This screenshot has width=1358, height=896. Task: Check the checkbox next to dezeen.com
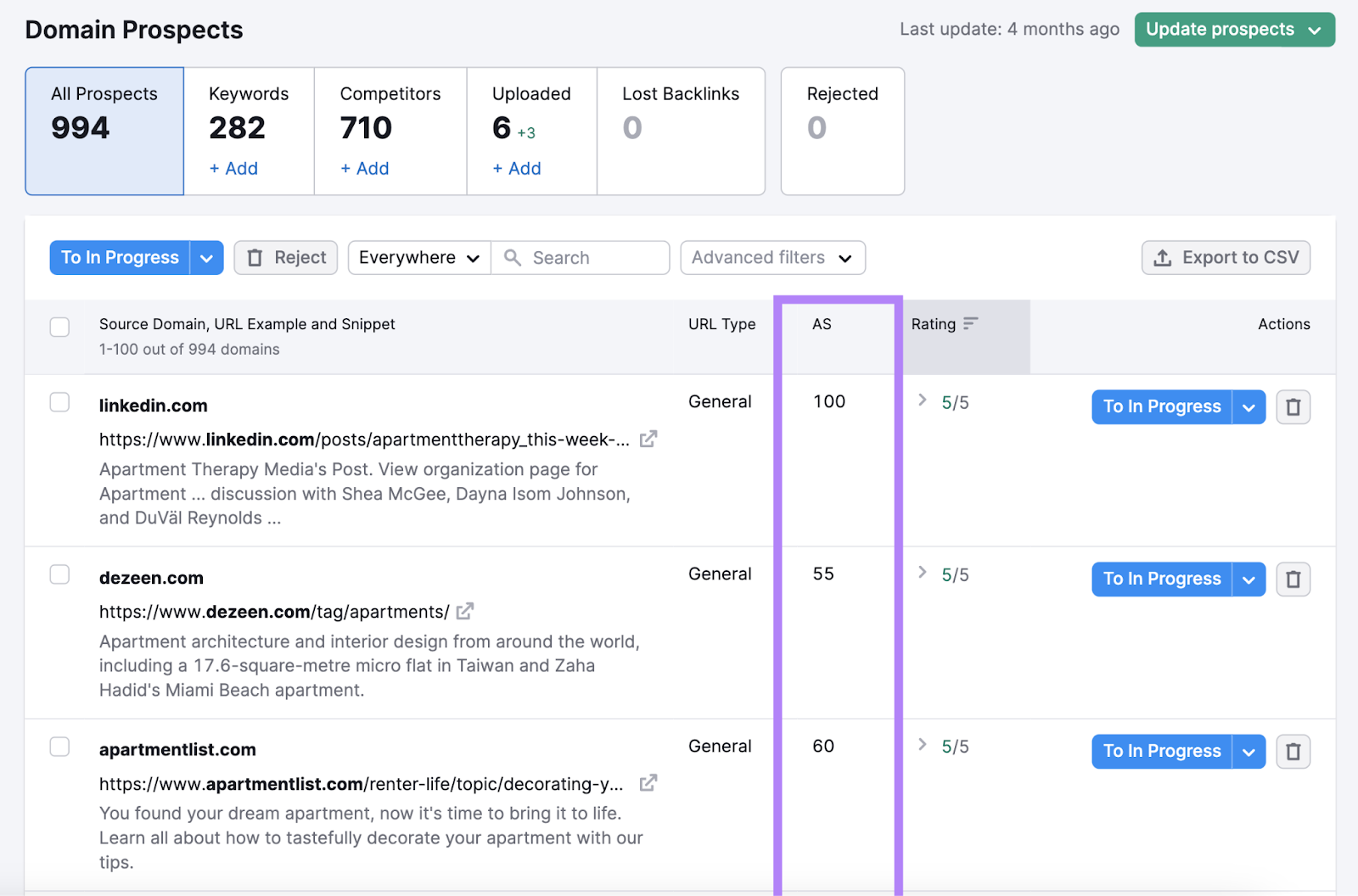59,574
